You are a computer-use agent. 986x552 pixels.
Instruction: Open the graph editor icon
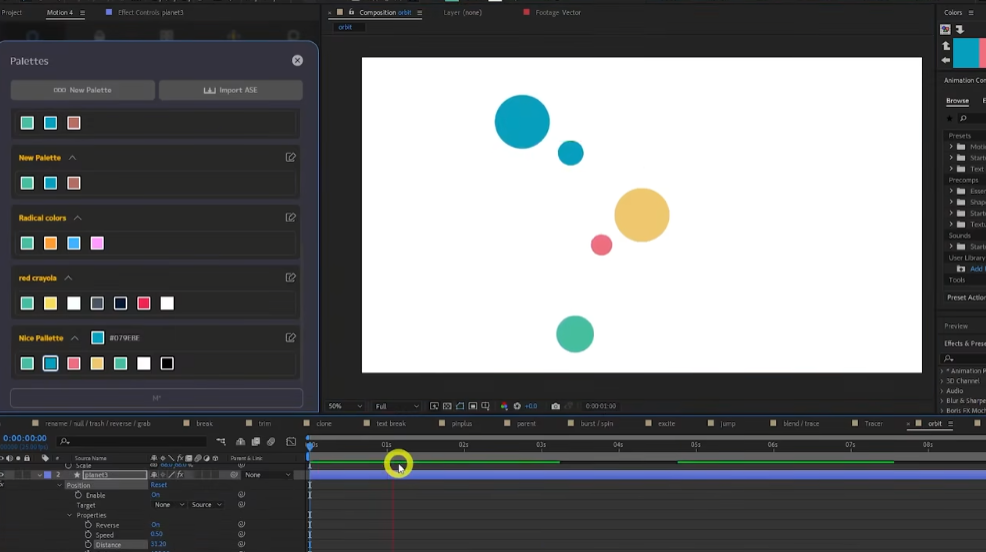291,442
